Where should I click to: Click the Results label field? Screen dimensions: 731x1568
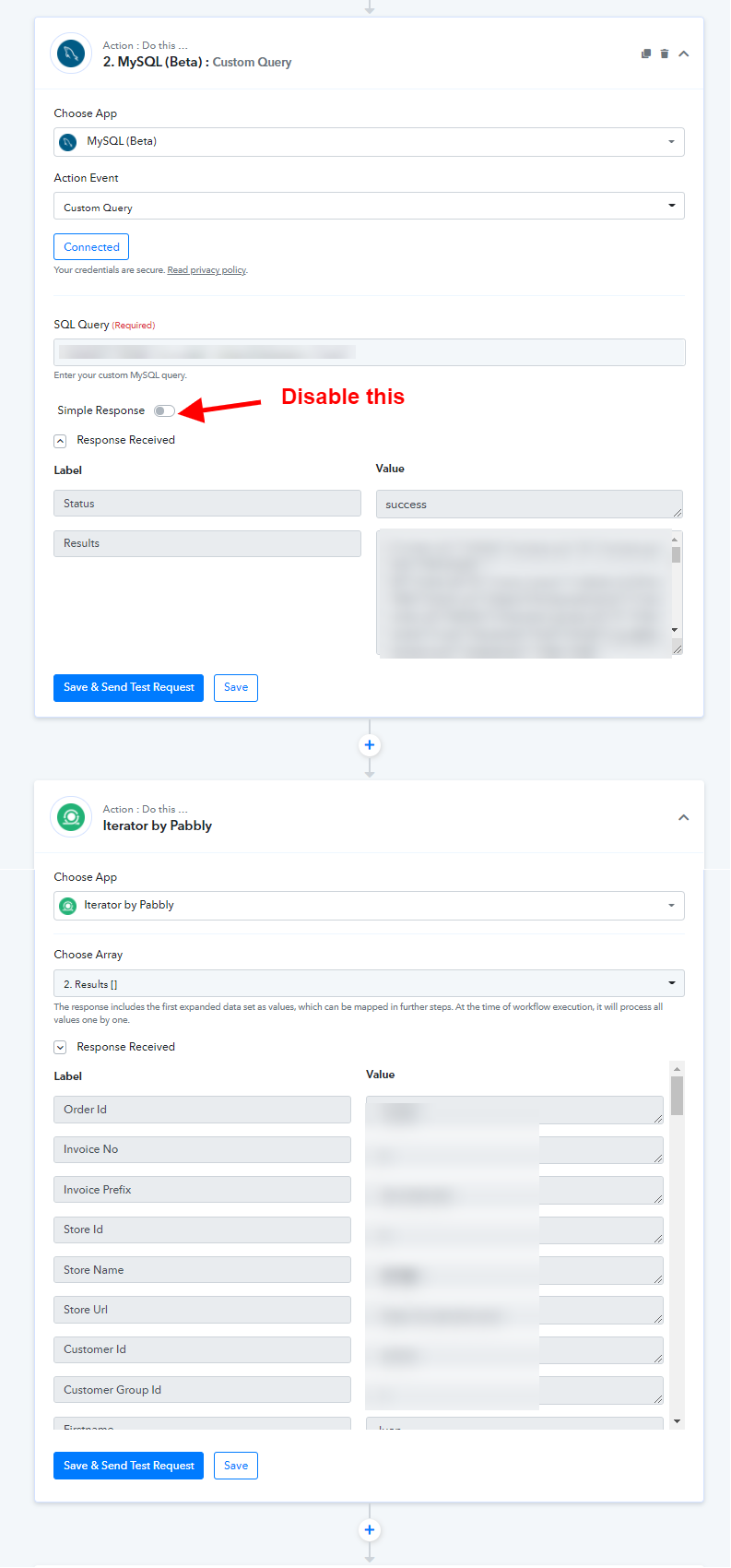pyautogui.click(x=207, y=543)
